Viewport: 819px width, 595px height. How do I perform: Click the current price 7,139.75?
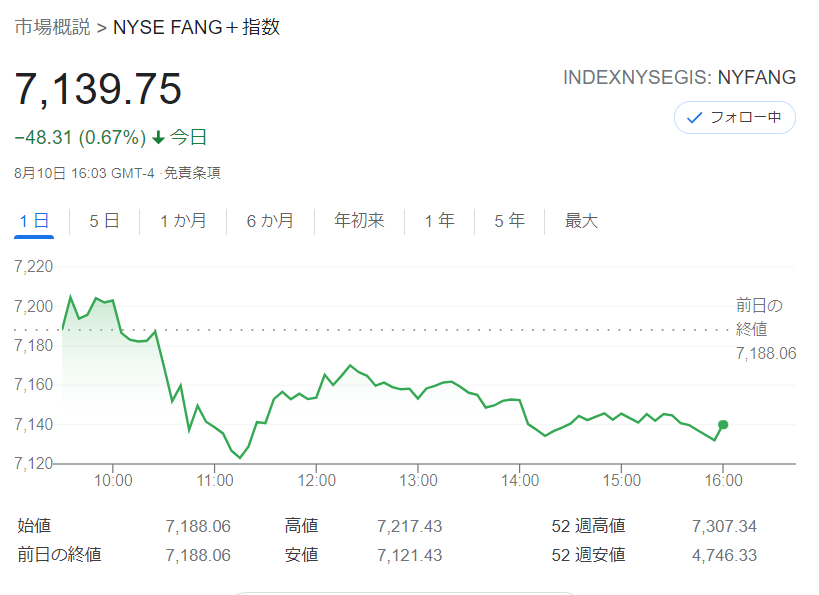[x=98, y=89]
